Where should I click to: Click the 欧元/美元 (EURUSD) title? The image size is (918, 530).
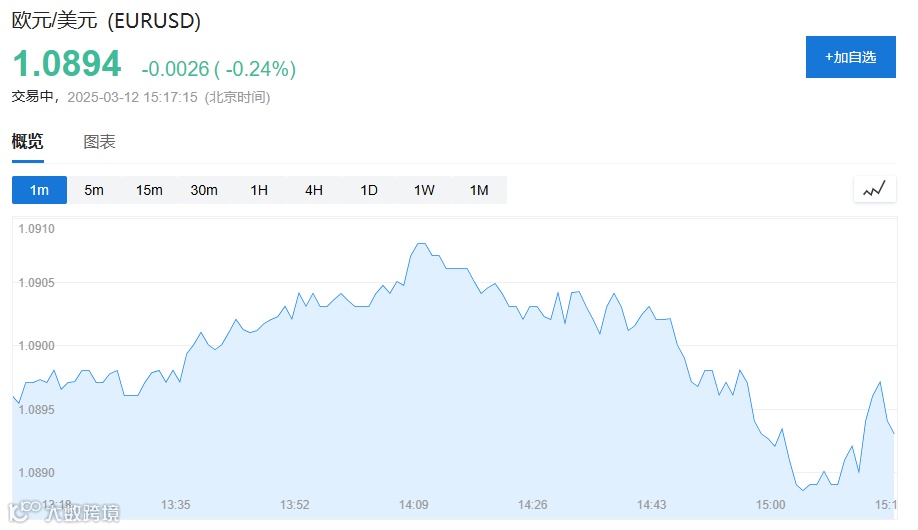point(106,21)
